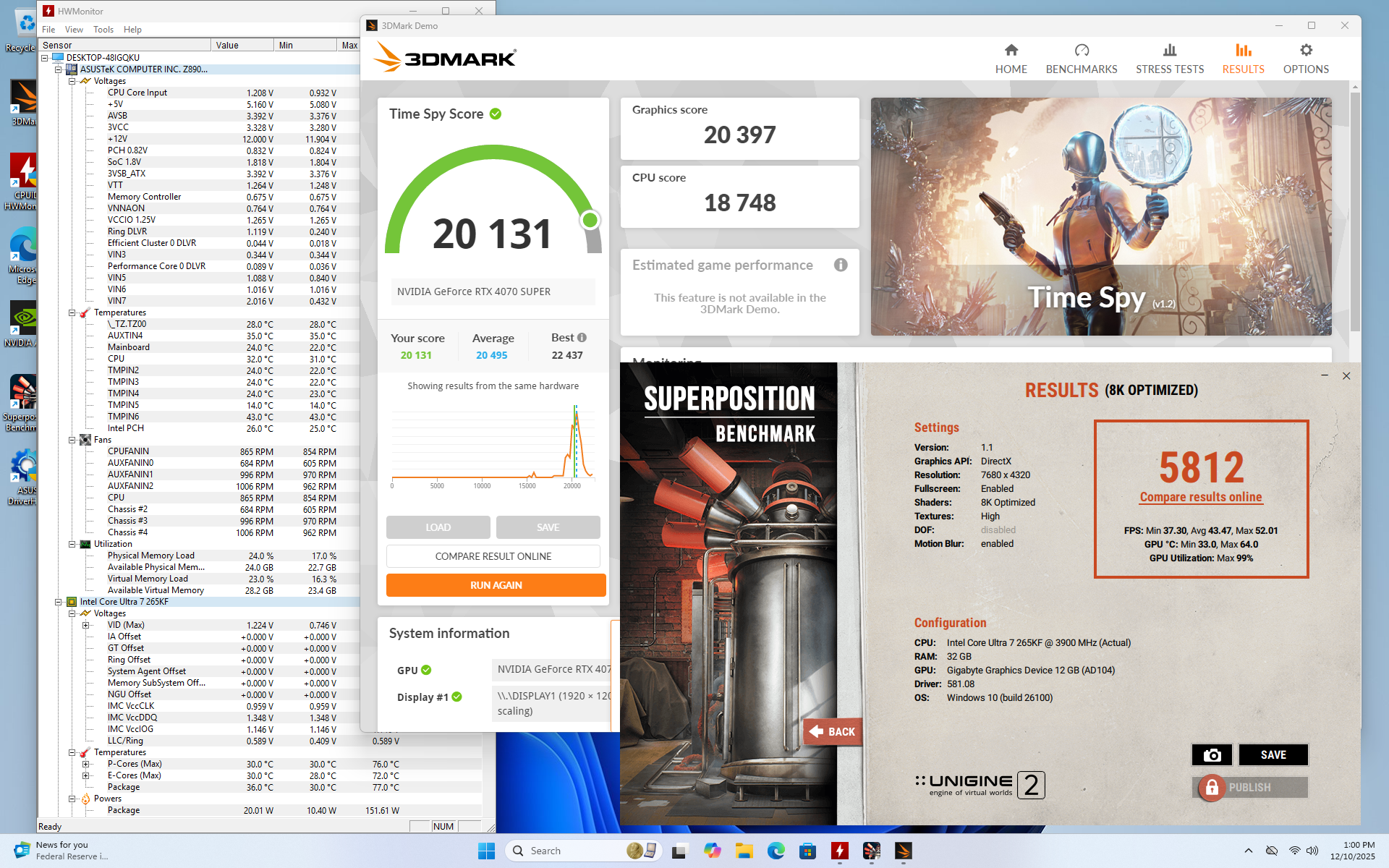Expand the VID (Max) voltage node

coord(86,625)
